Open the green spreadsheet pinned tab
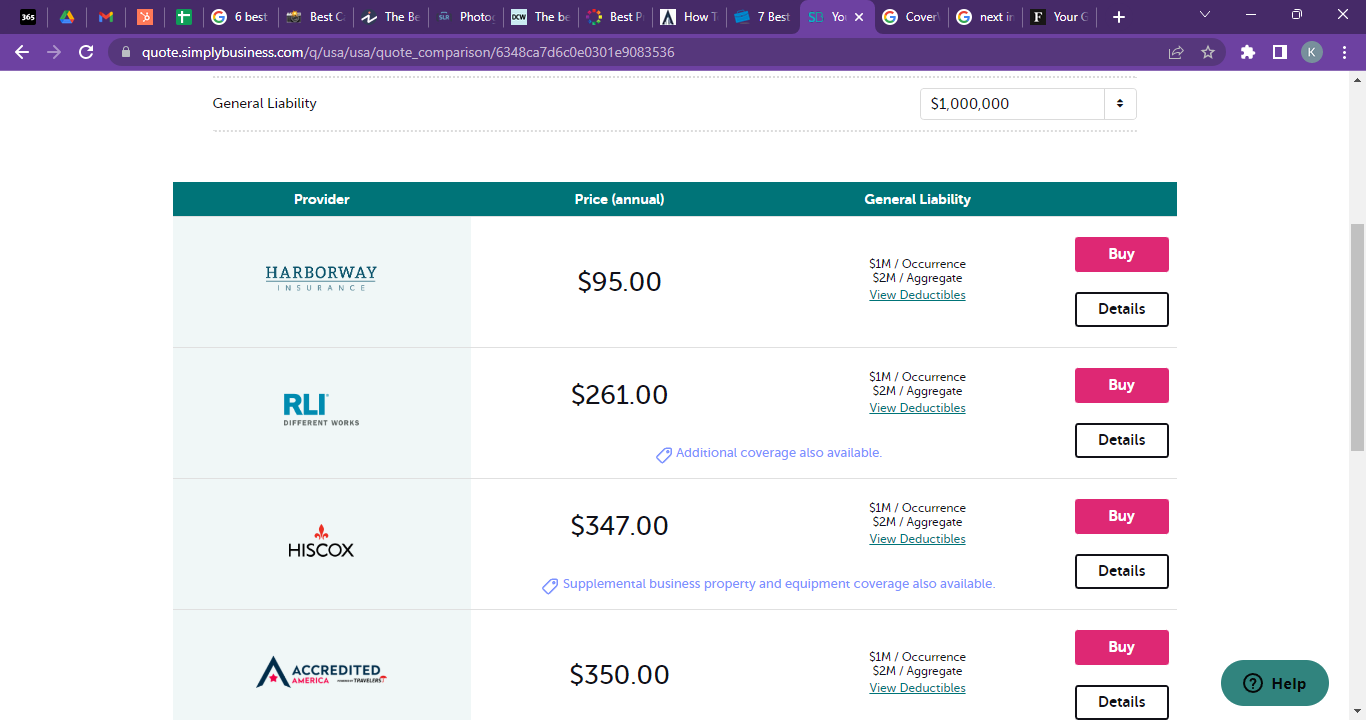The image size is (1366, 720). [183, 17]
